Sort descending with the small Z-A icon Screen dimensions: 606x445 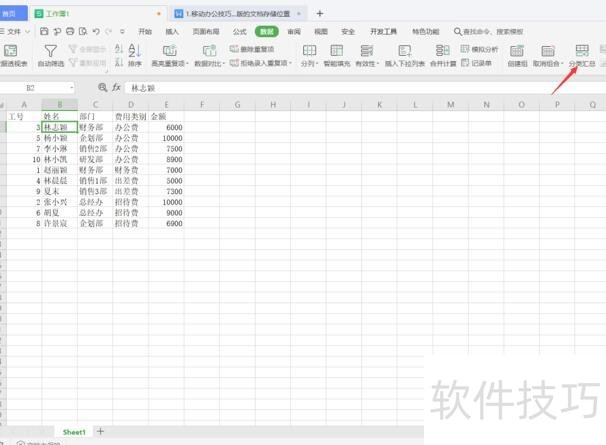pos(119,62)
